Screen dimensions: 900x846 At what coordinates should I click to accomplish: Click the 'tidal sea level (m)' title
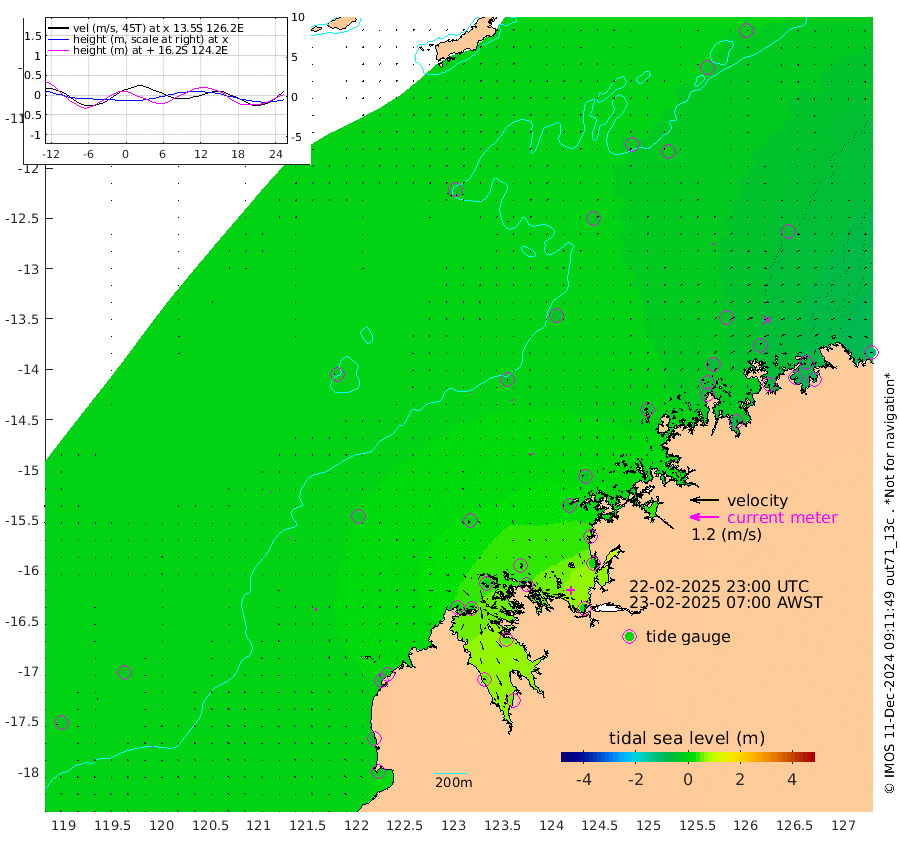coord(687,738)
